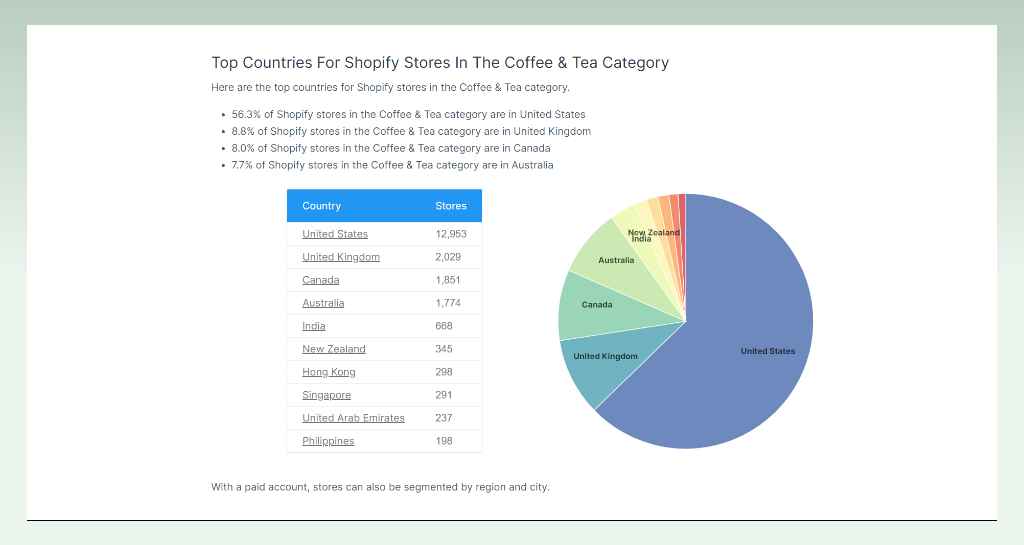
Task: Open the Hong Kong country link
Action: pos(328,372)
